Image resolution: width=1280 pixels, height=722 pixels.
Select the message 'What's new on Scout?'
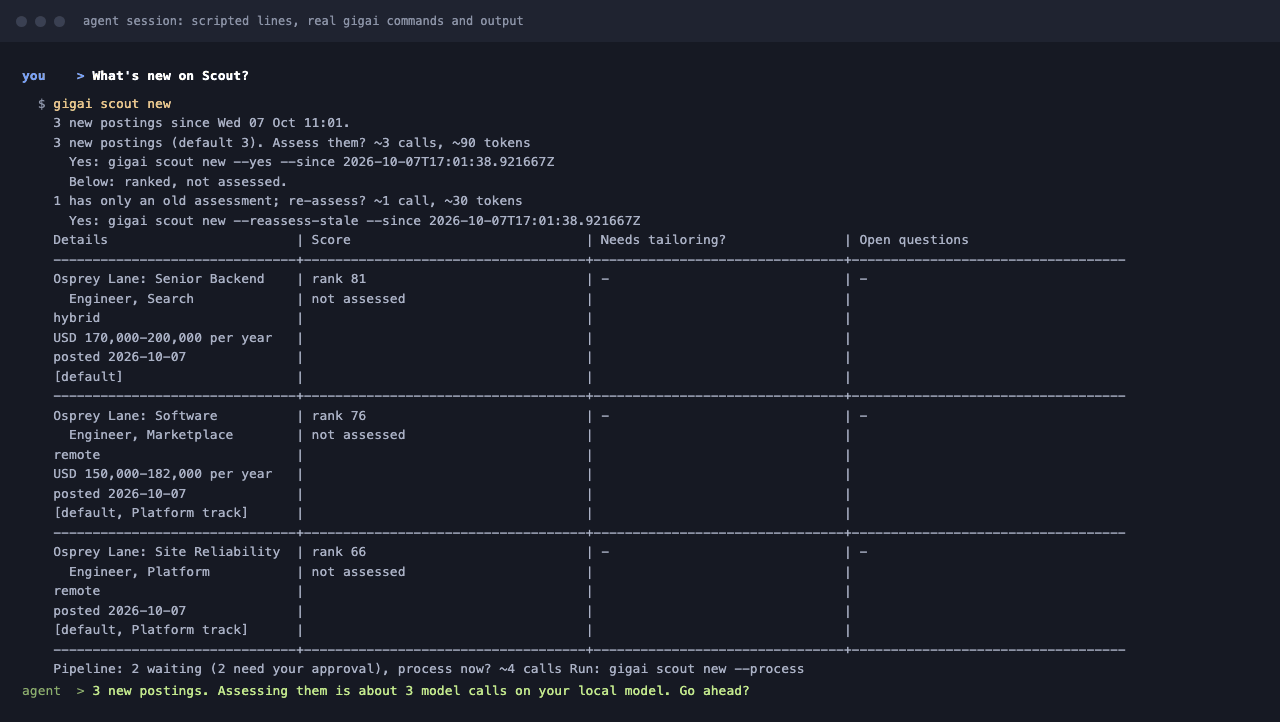170,76
